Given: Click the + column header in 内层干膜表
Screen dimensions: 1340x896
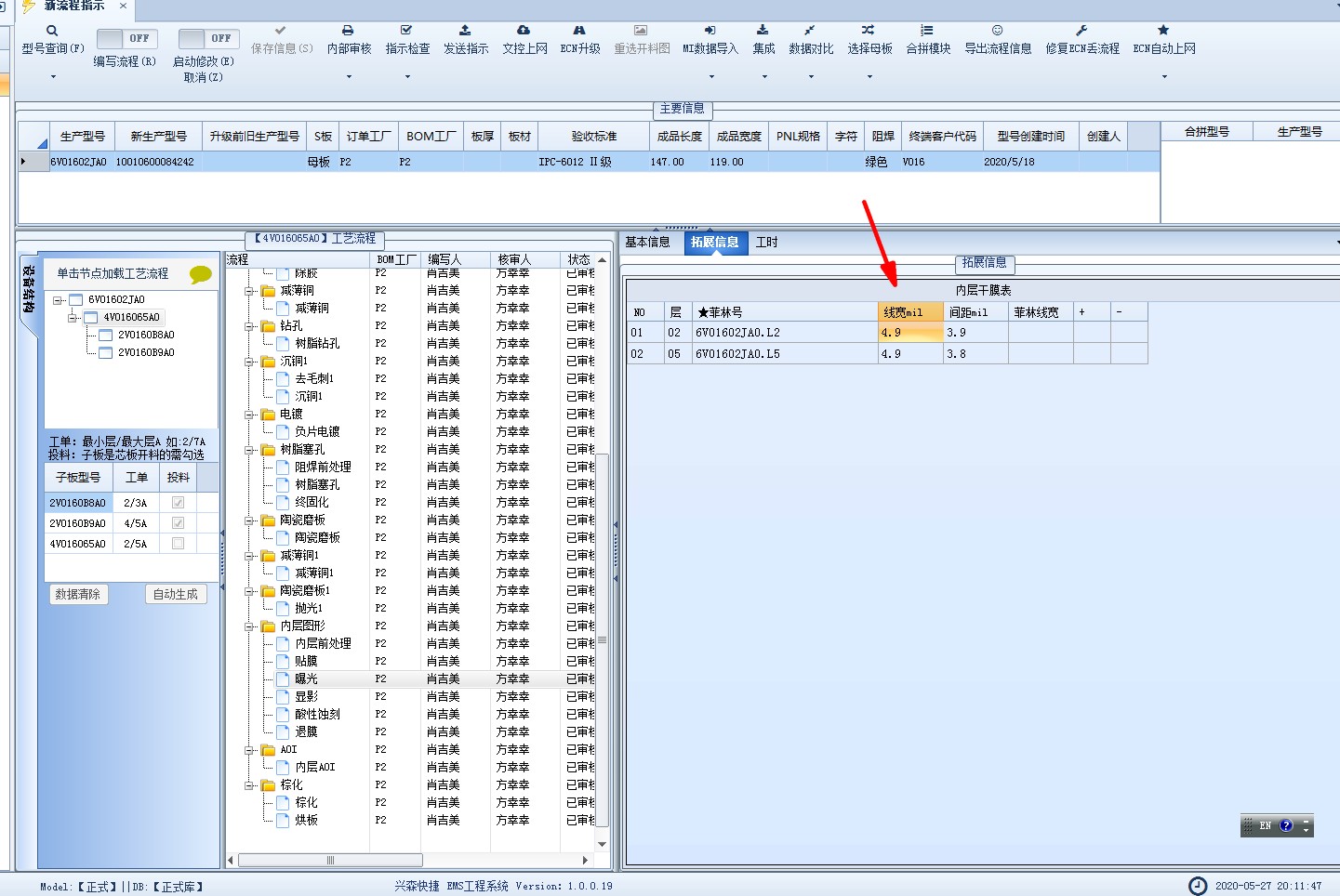Looking at the screenshot, I should tap(1092, 312).
